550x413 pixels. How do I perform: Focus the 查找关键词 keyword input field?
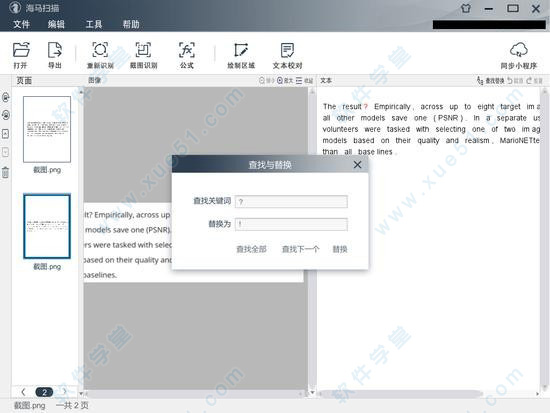(291, 202)
